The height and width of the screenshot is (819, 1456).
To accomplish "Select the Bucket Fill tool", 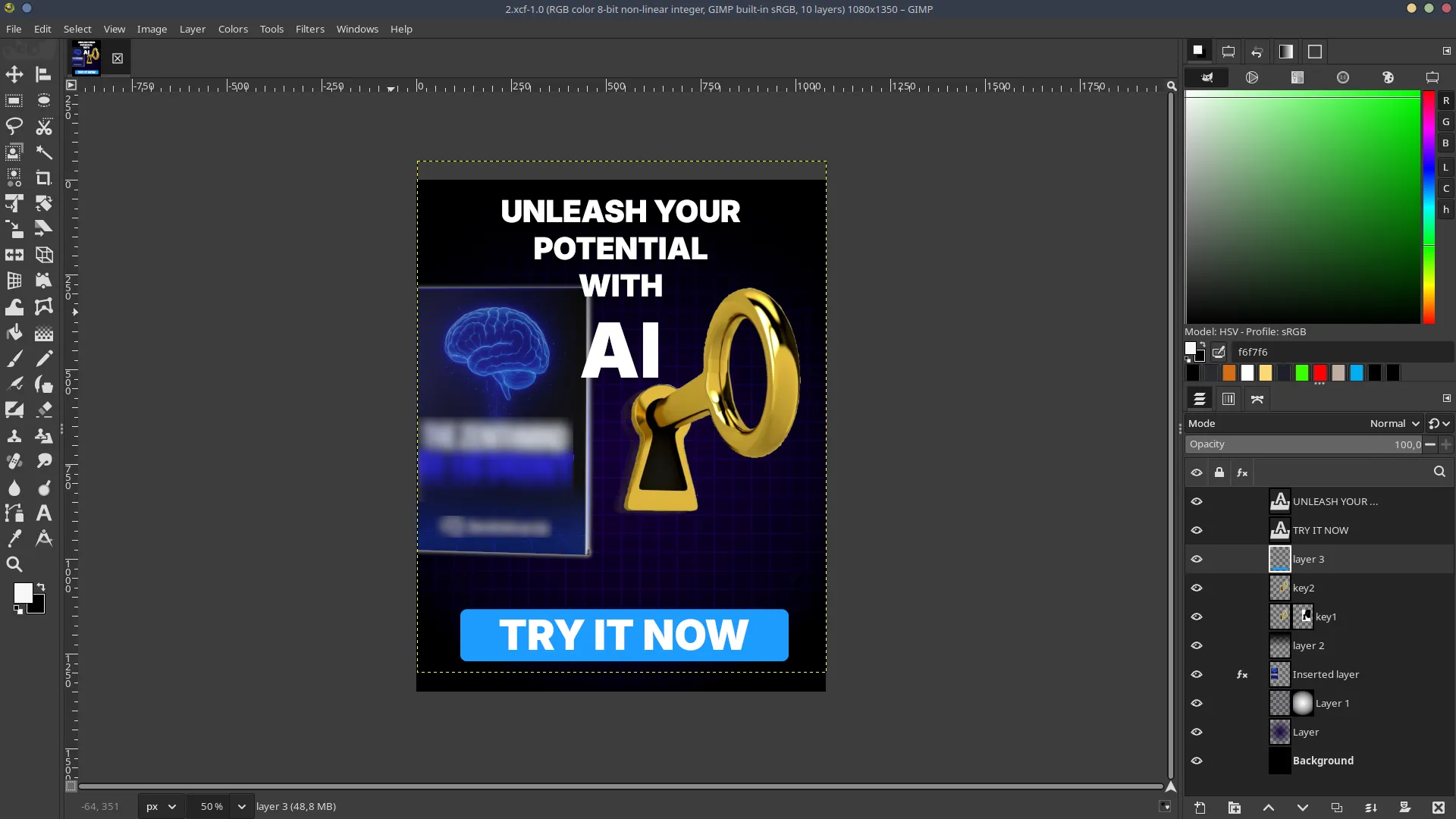I will point(14,333).
